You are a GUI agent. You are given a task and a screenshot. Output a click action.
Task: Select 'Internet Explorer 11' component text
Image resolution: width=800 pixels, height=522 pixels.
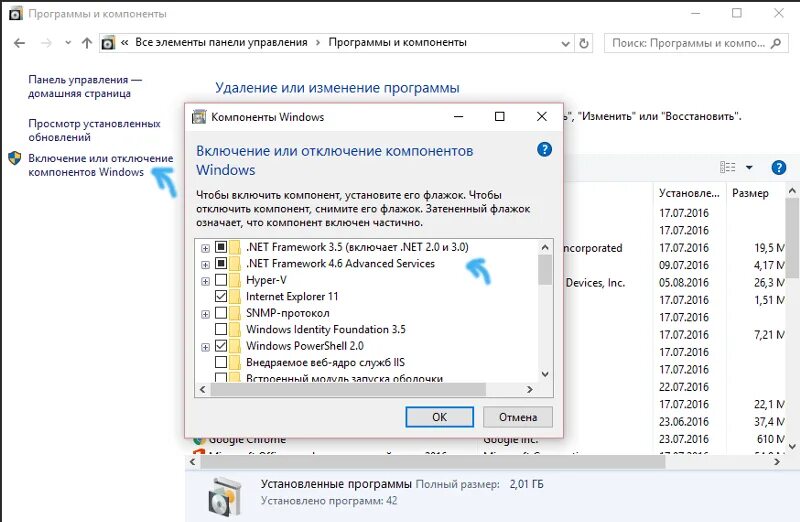(x=292, y=296)
